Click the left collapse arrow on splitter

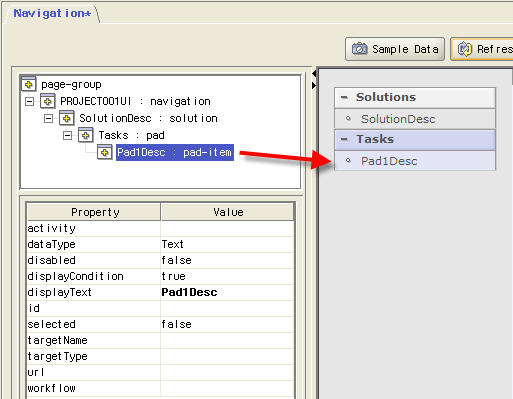(x=314, y=73)
